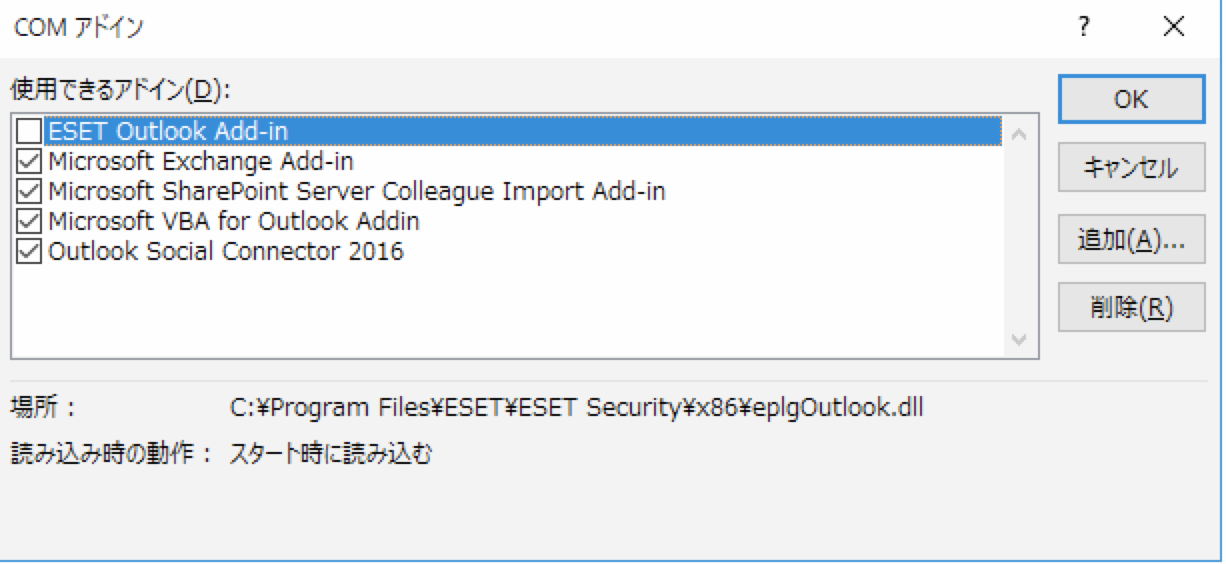The image size is (1226, 564).
Task: Click the list scrollbar up arrow
Action: point(1019,134)
